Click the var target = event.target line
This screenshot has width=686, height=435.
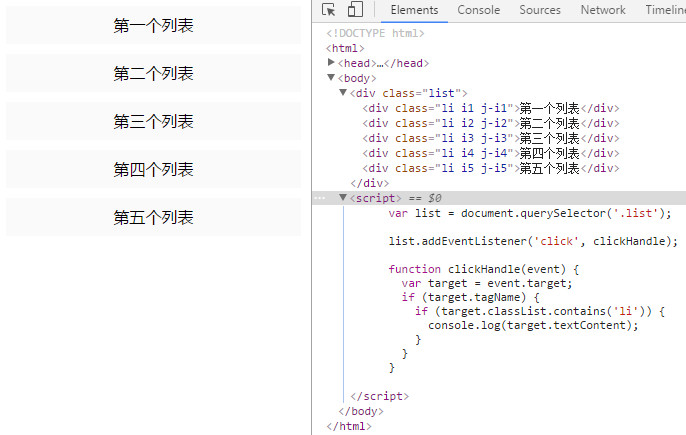click(x=487, y=283)
